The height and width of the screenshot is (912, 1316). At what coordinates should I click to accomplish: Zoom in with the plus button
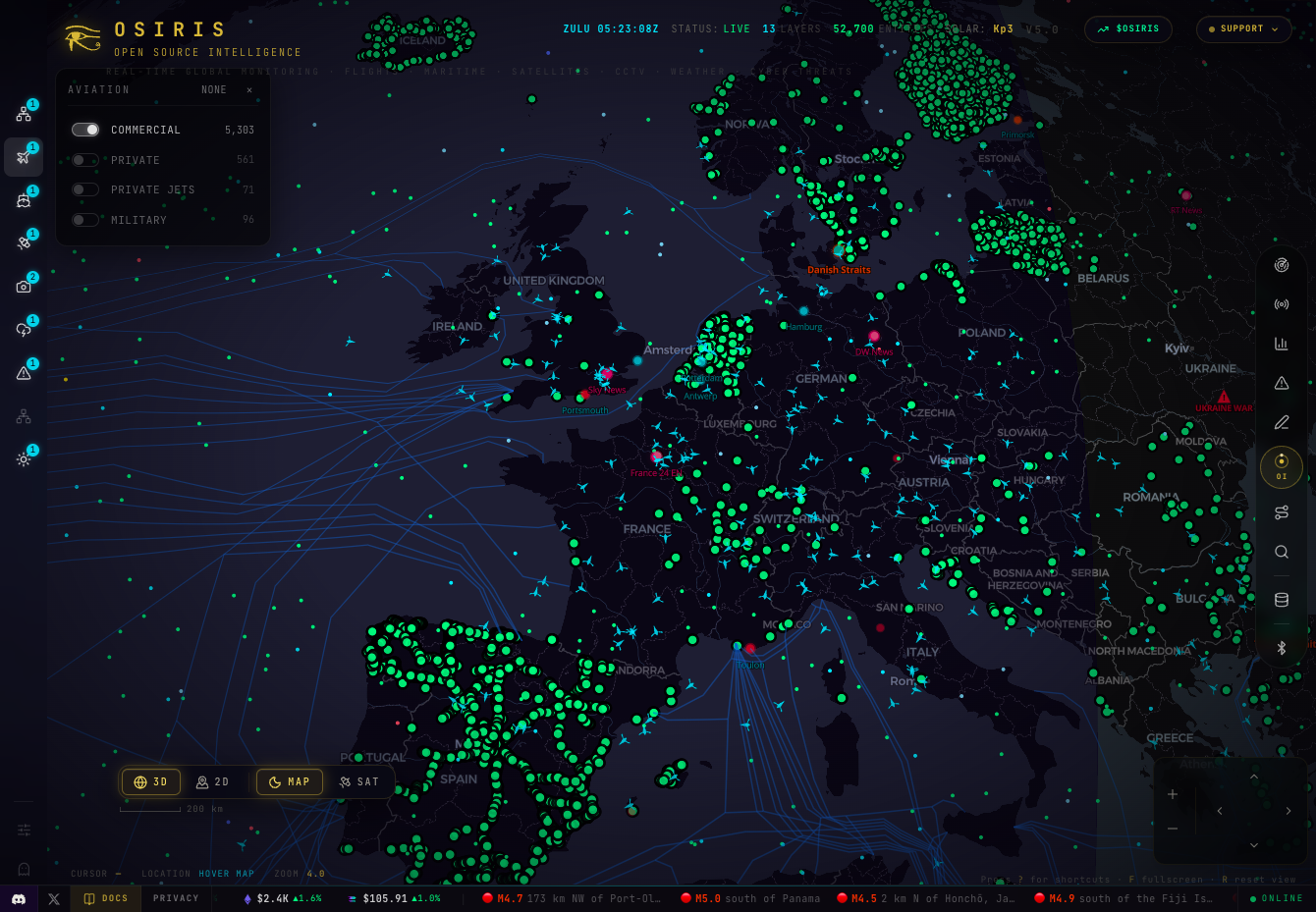(x=1173, y=794)
